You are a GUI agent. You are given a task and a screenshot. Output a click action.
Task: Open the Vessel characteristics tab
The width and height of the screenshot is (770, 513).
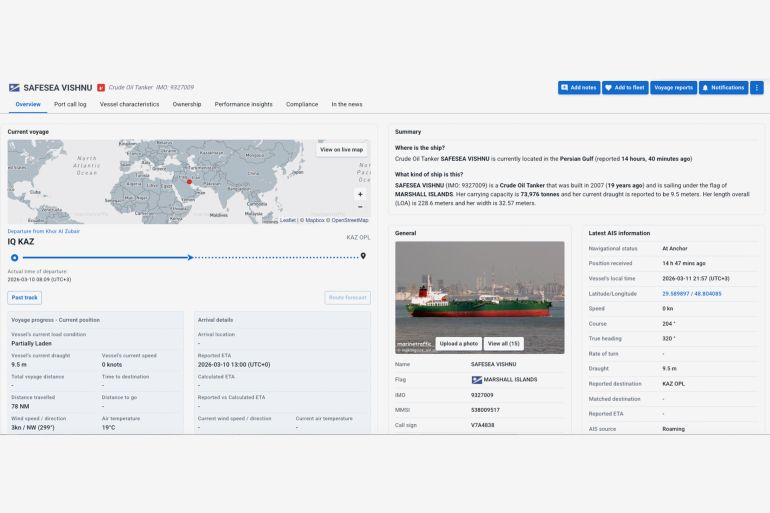click(x=129, y=104)
